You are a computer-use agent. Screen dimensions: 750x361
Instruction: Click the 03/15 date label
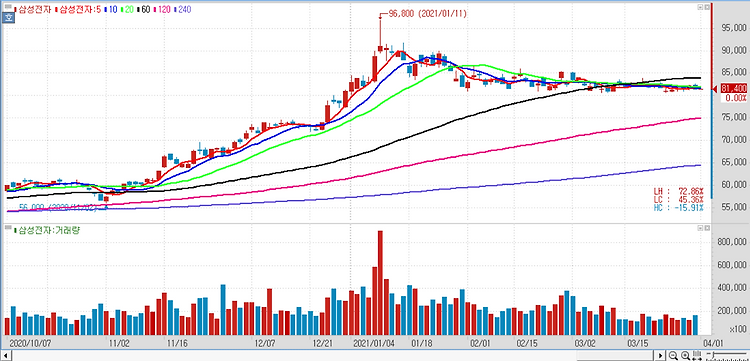638,343
